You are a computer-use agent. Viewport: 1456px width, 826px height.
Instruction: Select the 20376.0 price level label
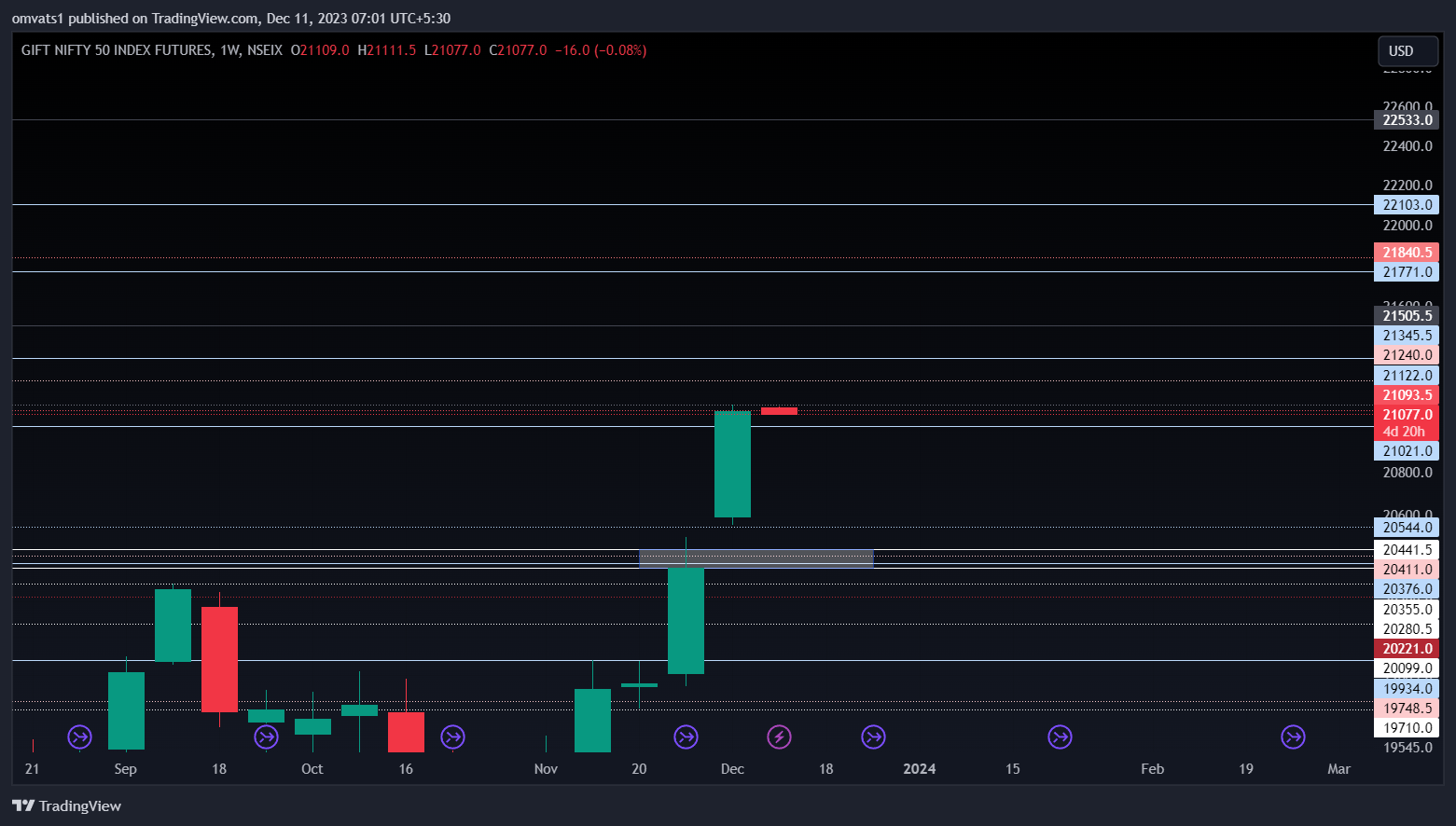[1407, 589]
